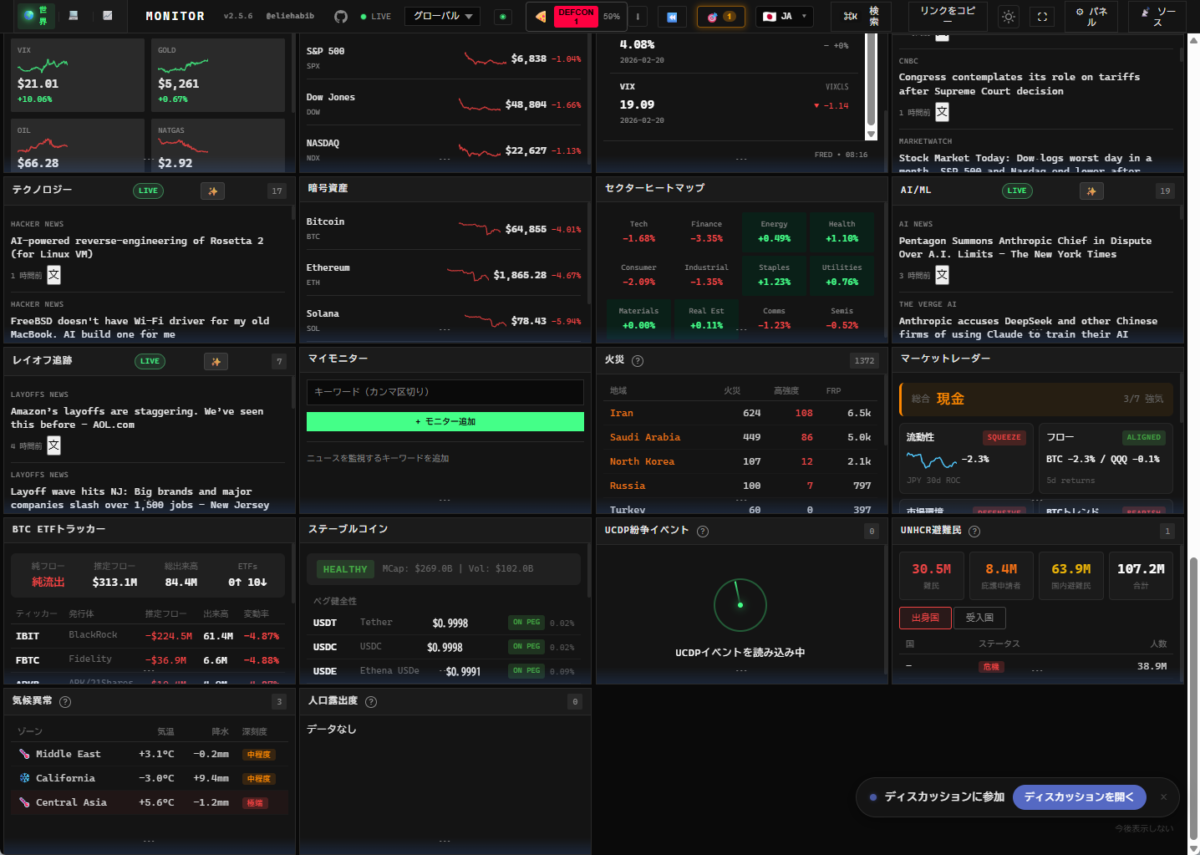Select the 出身国 toggle in UNHCR panel
Image resolution: width=1200 pixels, height=855 pixels.
click(925, 617)
